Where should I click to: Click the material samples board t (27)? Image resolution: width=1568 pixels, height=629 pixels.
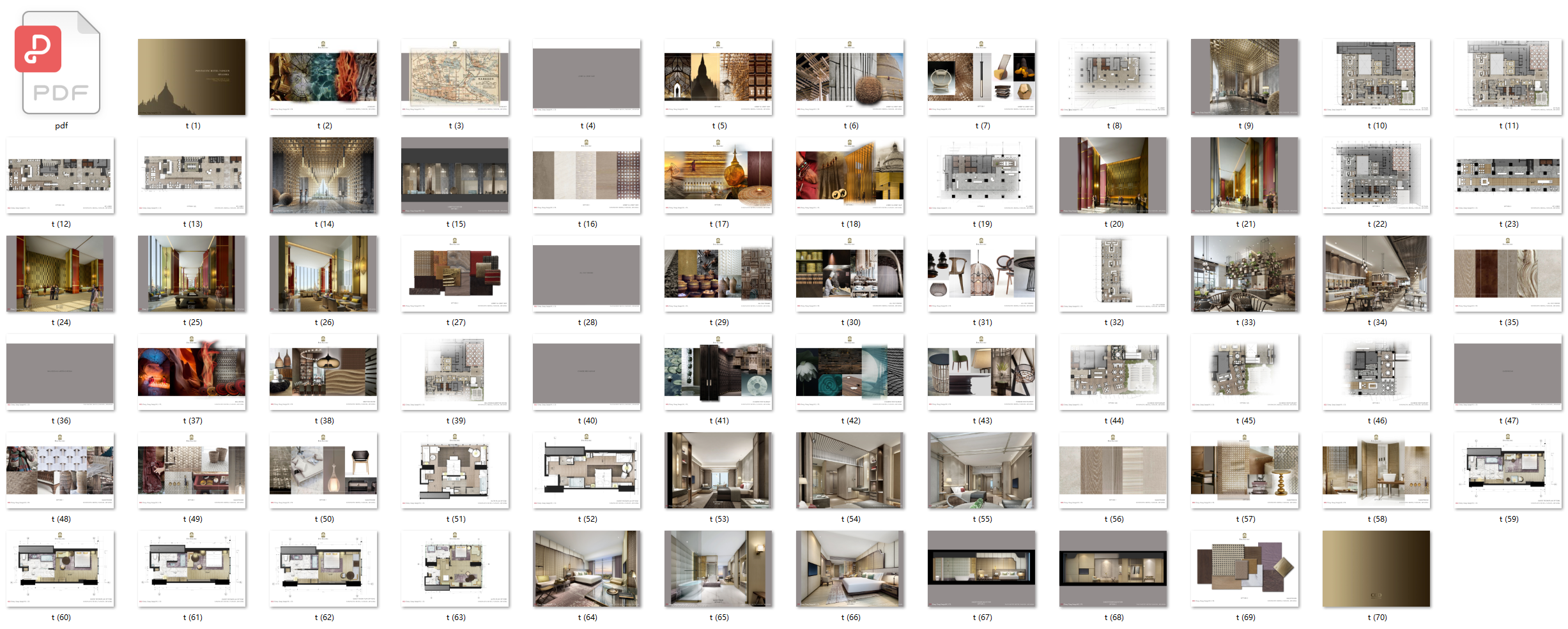[x=455, y=273]
